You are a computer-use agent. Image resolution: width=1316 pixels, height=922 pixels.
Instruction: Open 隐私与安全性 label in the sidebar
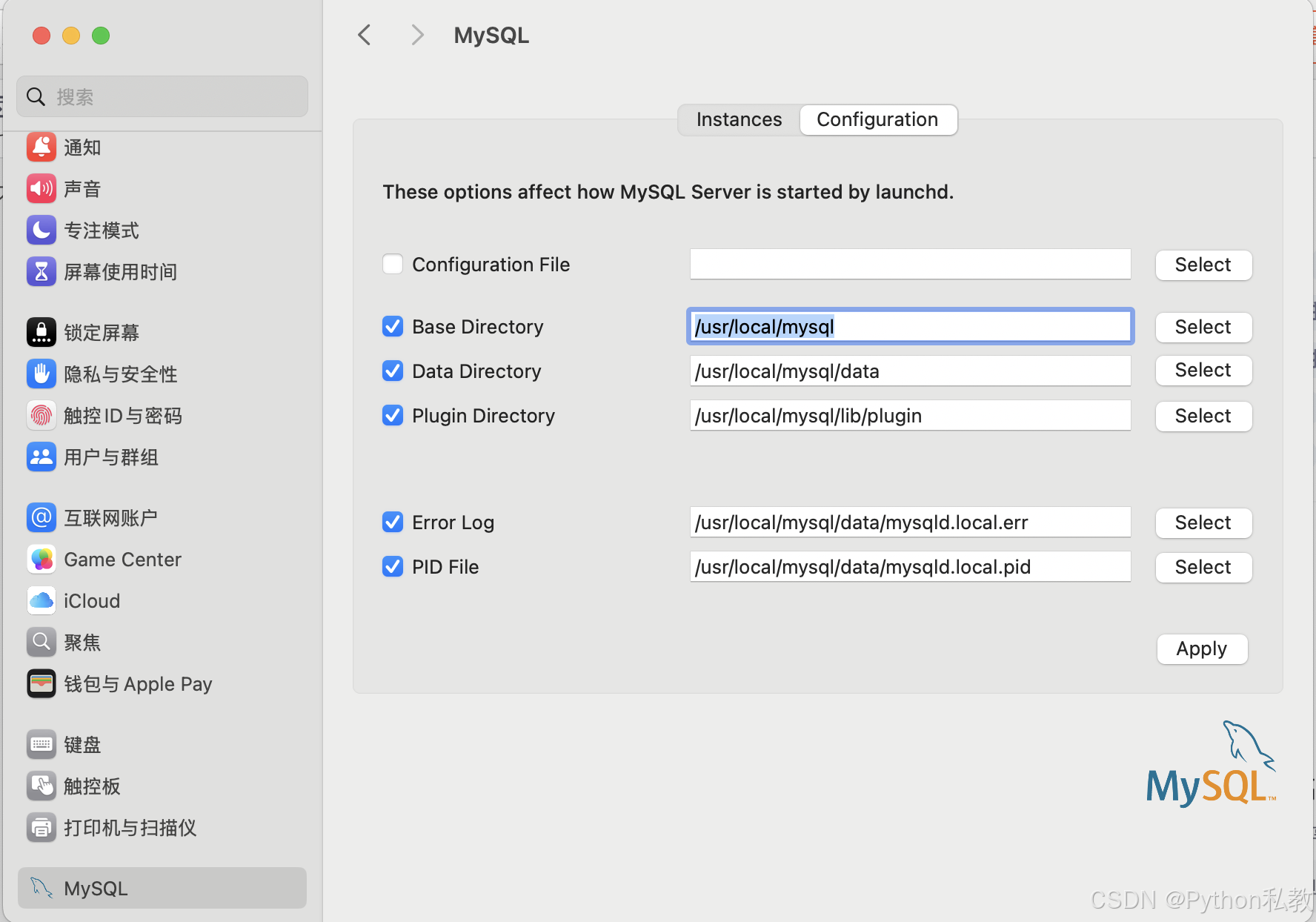tap(121, 374)
